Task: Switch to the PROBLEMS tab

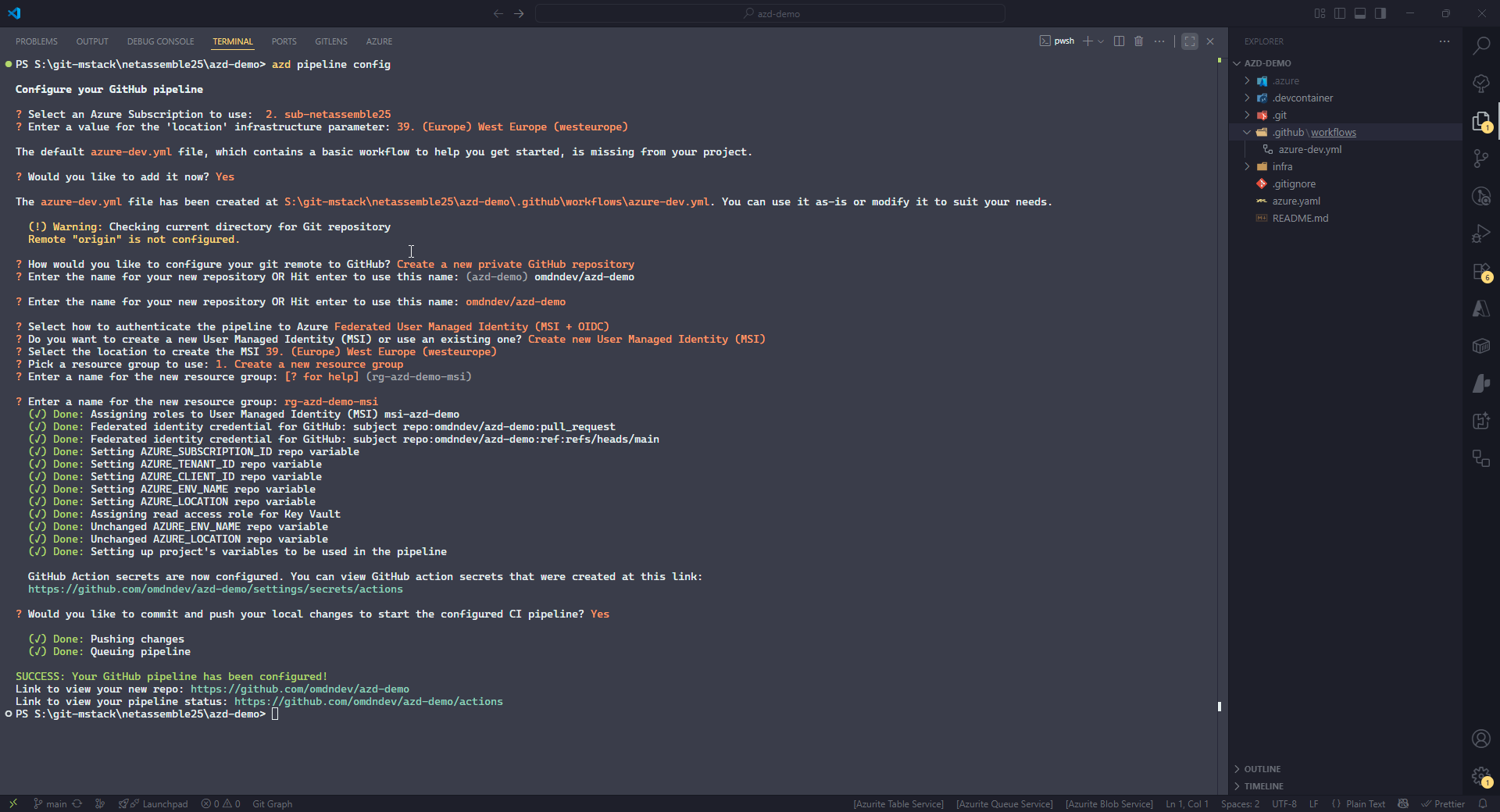Action: click(36, 41)
